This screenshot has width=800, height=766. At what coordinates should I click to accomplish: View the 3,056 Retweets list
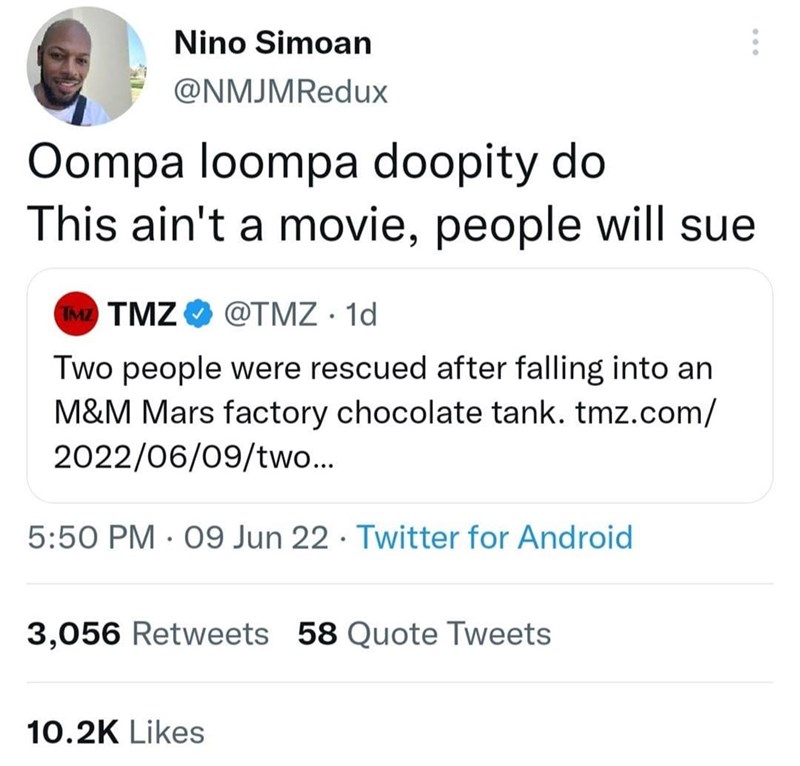(x=148, y=633)
